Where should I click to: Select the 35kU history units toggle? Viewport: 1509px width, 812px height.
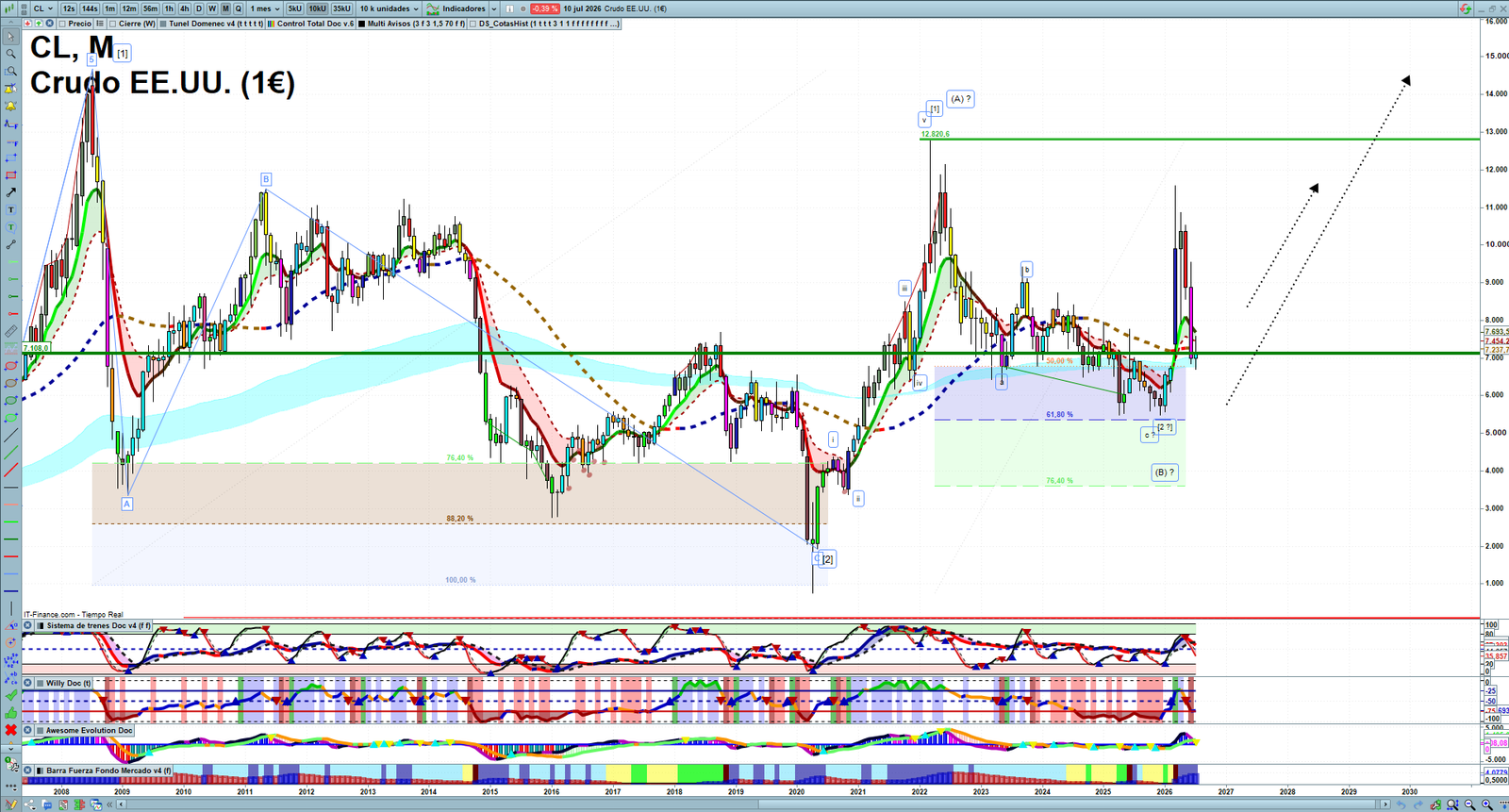tap(341, 8)
